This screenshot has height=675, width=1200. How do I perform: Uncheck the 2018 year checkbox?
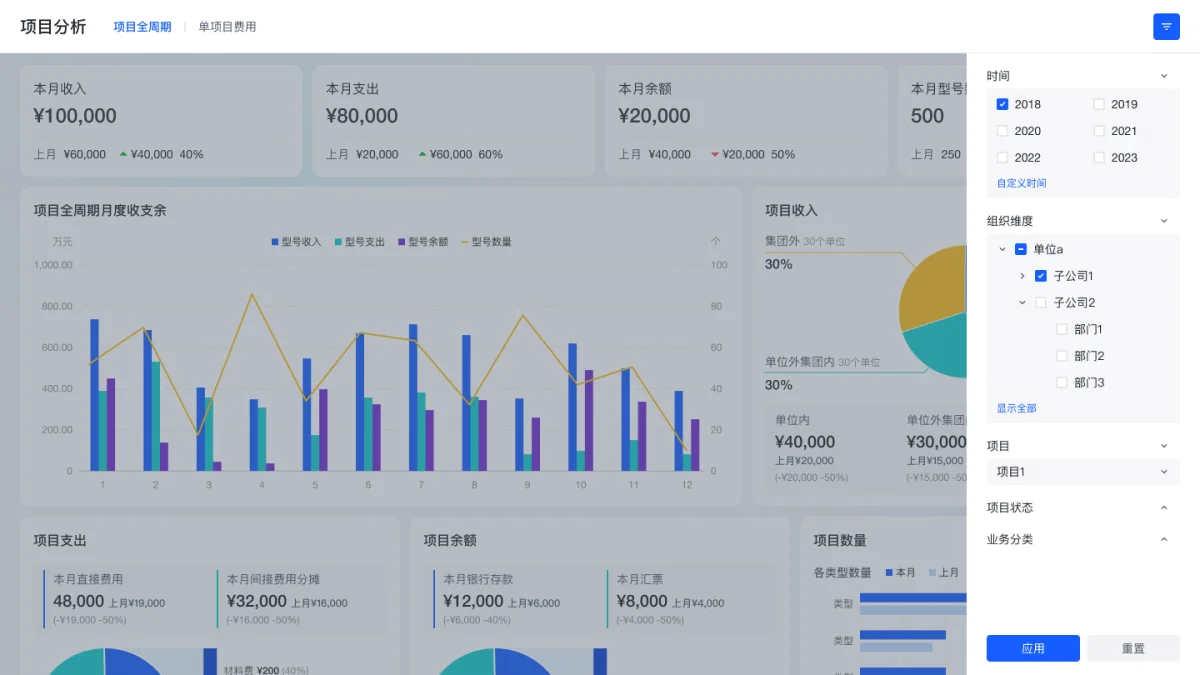tap(1002, 104)
